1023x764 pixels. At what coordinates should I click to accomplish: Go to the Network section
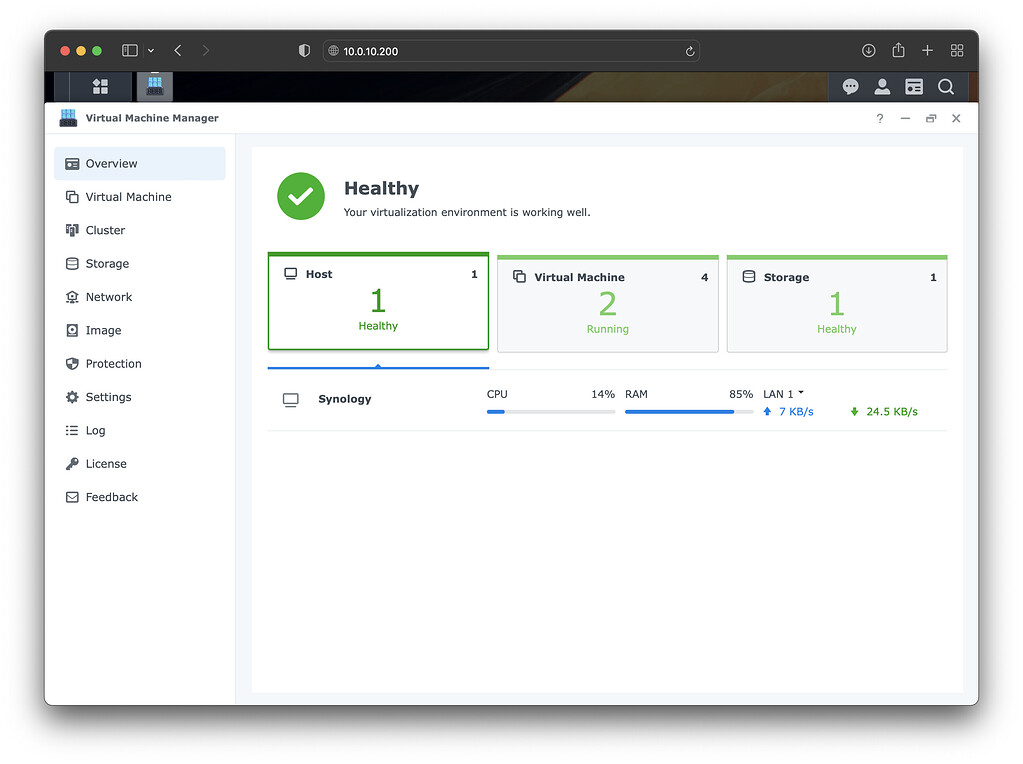(107, 296)
